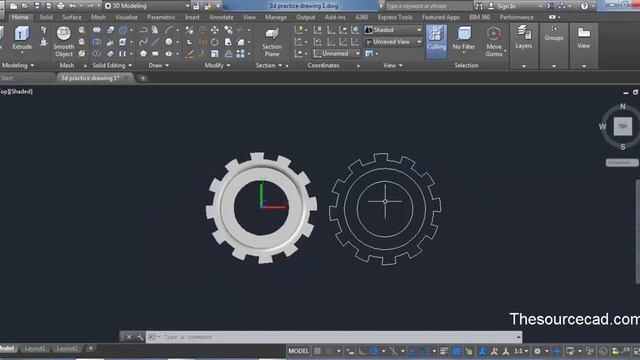The image size is (640, 360).
Task: Click the help question mark icon
Action: tap(584, 6)
